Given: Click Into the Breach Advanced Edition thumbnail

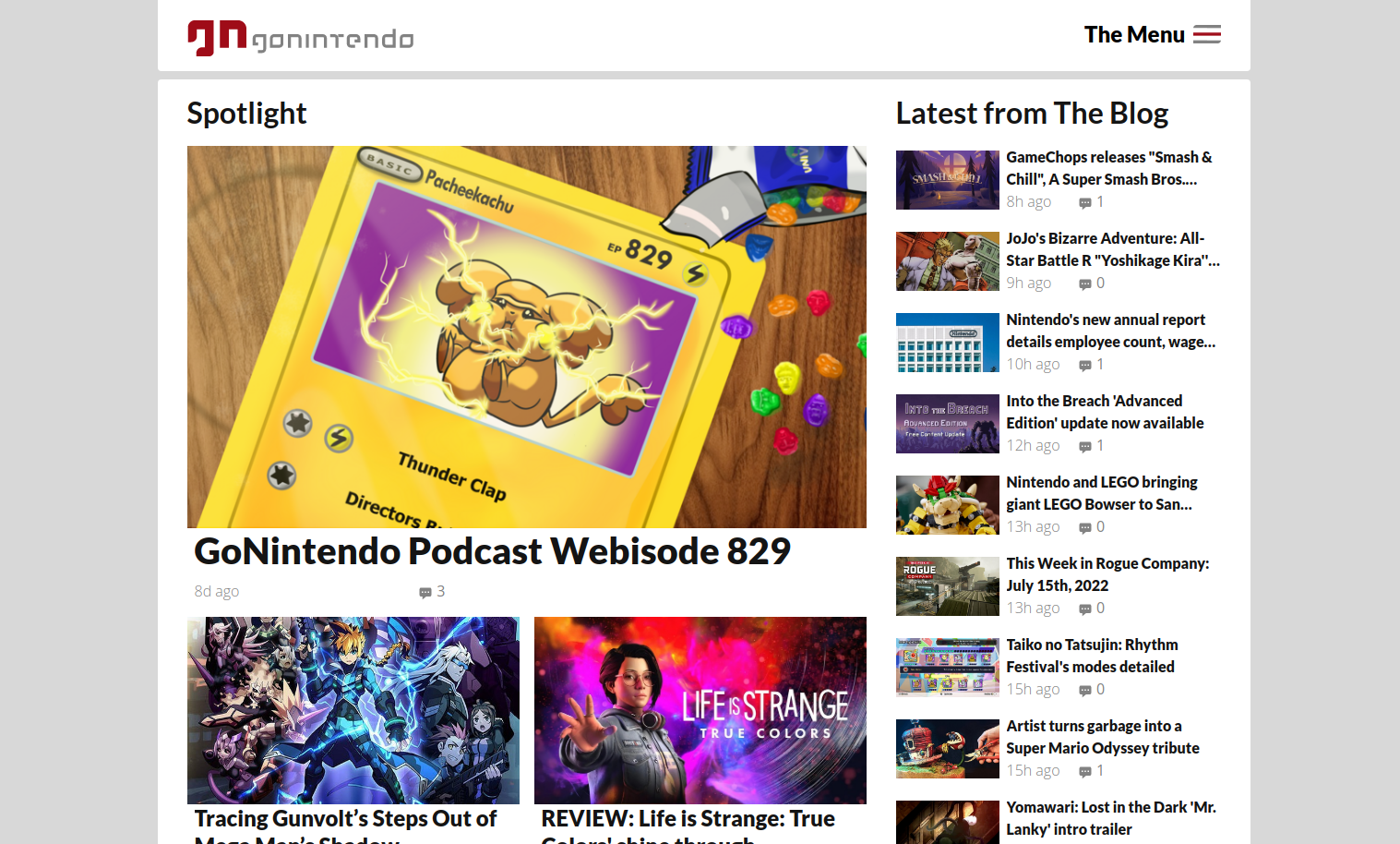Looking at the screenshot, I should click(x=947, y=424).
